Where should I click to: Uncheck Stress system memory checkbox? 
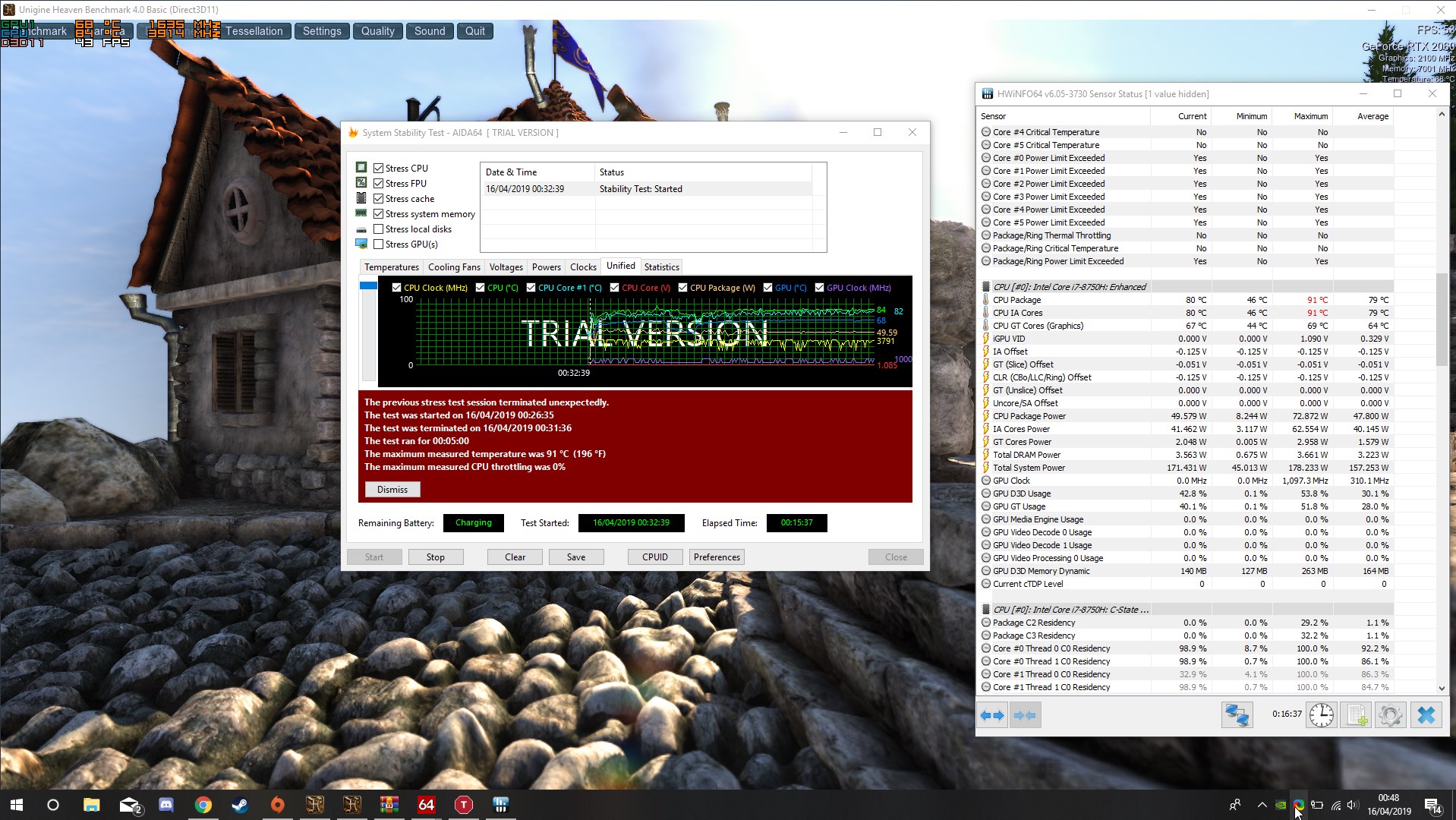click(x=378, y=213)
